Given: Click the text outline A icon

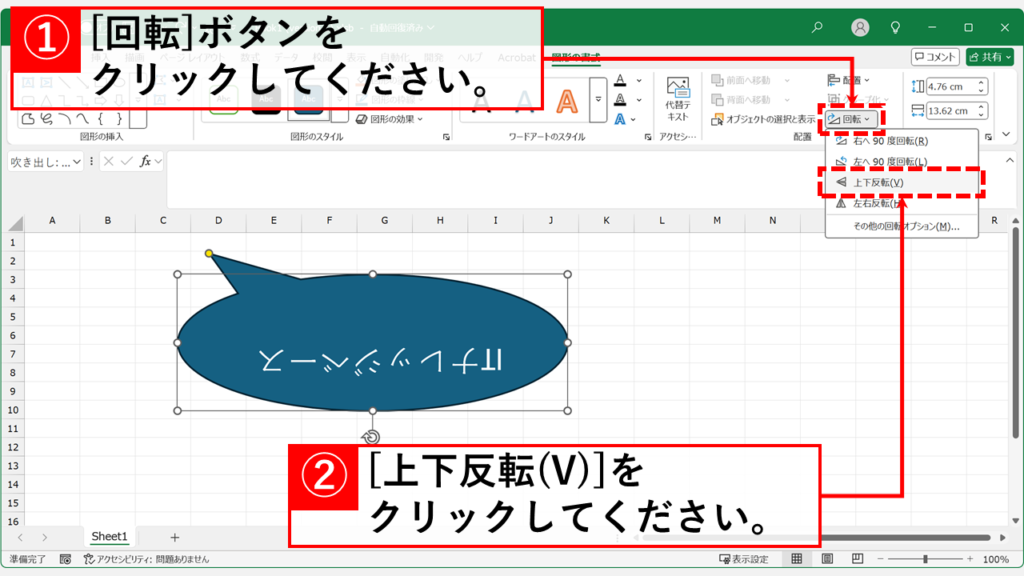Looking at the screenshot, I should 620,100.
